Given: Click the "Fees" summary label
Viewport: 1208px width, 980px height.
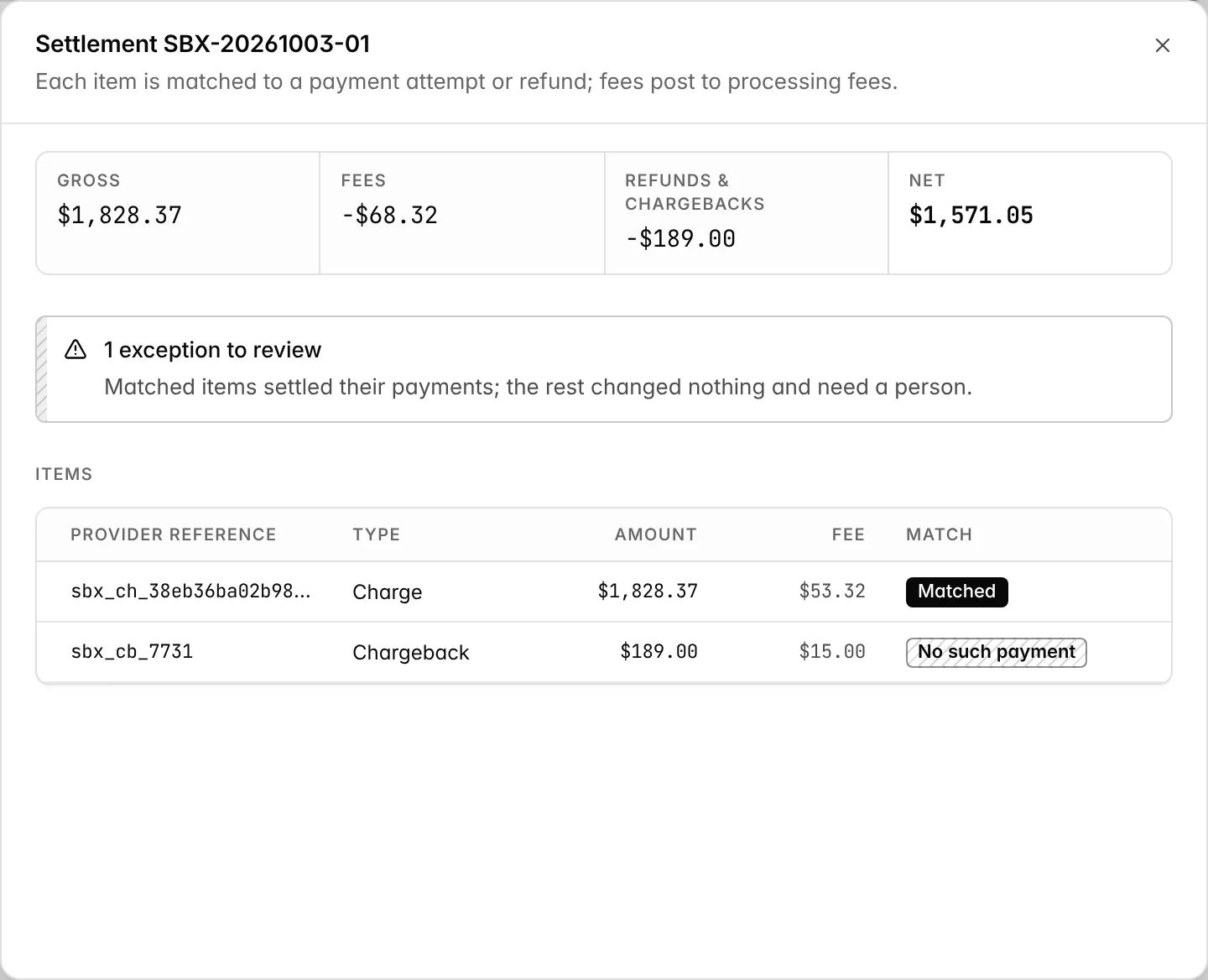Looking at the screenshot, I should [363, 180].
